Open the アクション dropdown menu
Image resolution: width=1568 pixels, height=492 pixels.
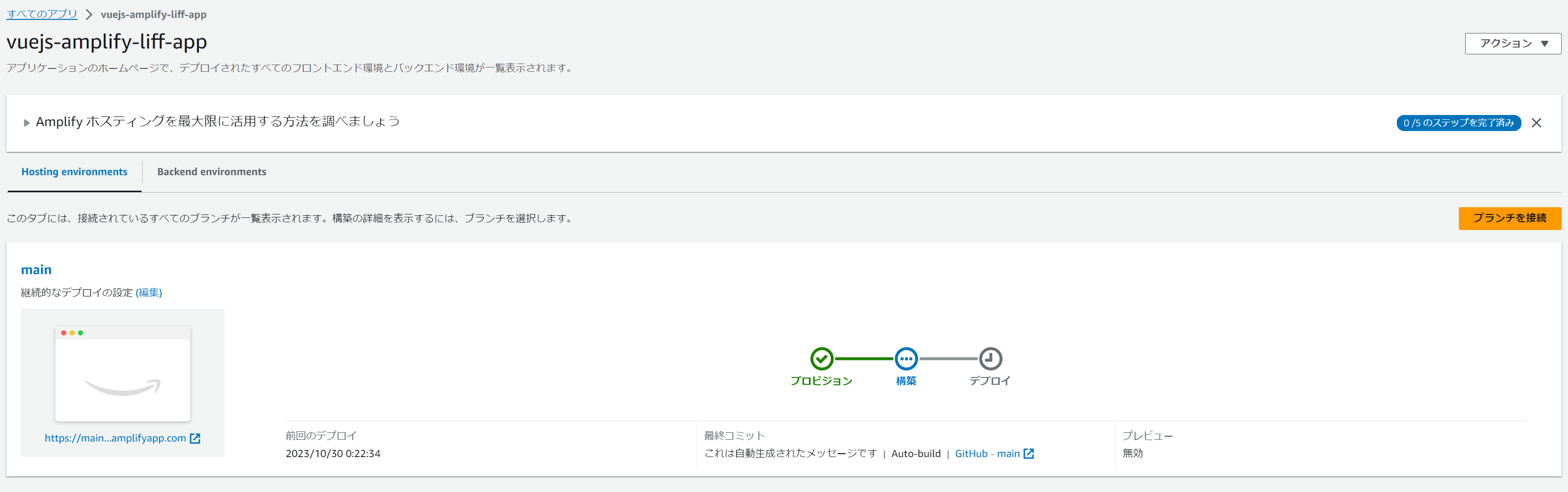coord(1513,43)
